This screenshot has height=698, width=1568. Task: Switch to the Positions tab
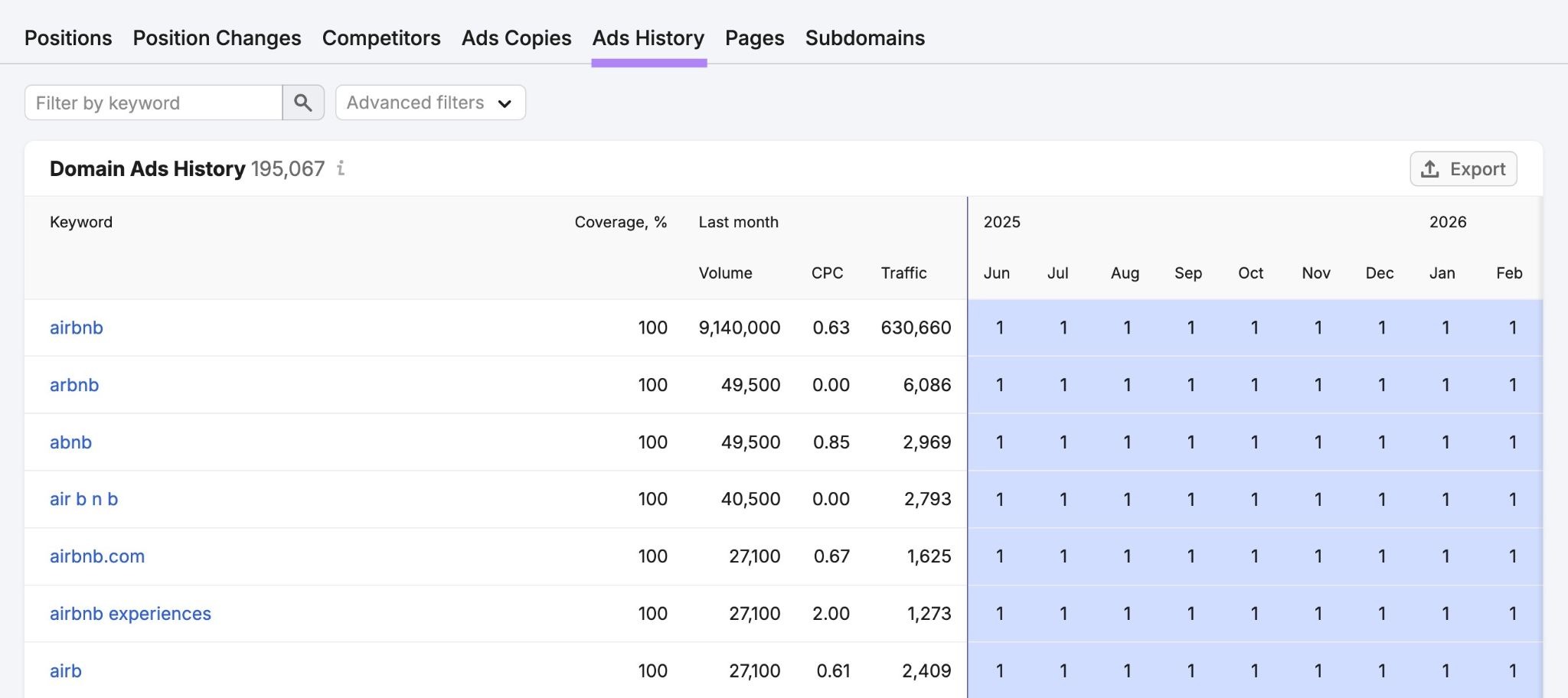click(68, 38)
